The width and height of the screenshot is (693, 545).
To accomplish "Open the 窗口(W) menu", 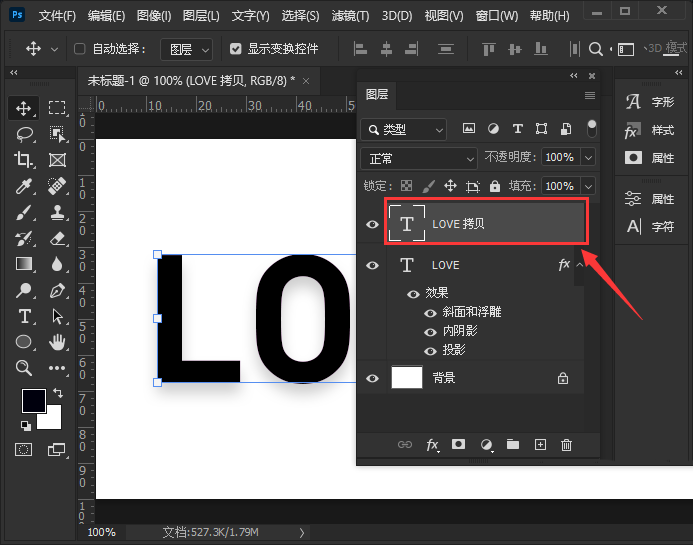I will 497,16.
